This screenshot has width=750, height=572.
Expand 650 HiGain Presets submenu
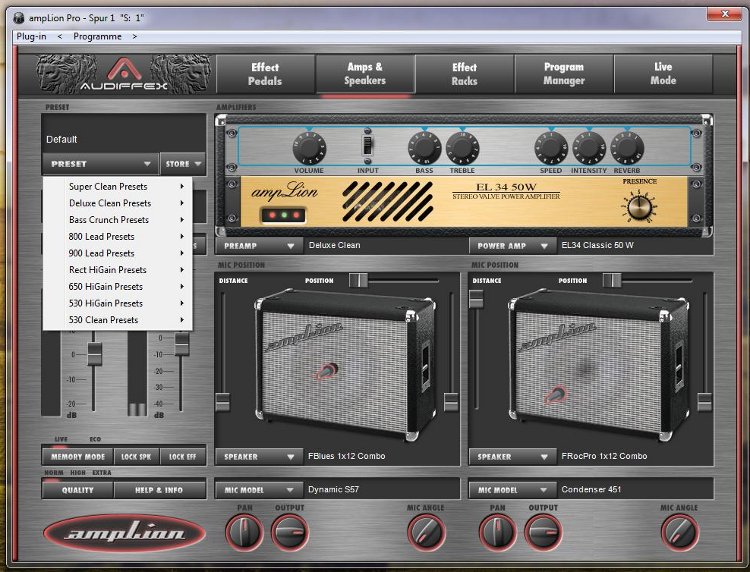(118, 286)
